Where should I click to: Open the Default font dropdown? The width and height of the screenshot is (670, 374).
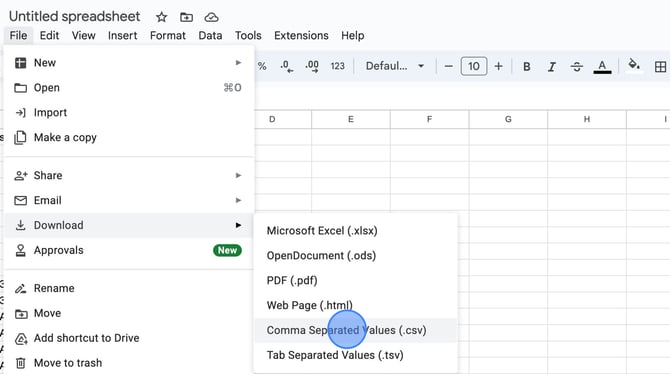coord(394,66)
